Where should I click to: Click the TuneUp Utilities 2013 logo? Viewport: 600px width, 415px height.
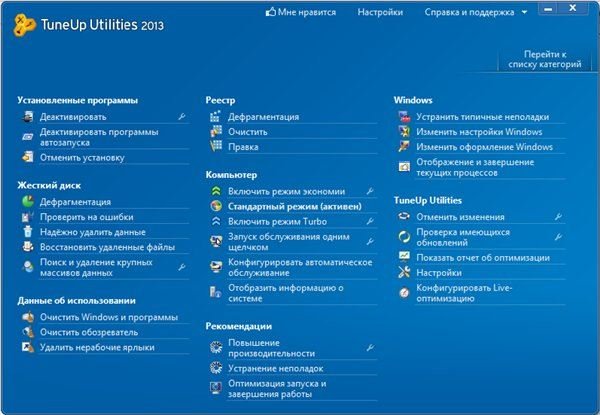pos(88,25)
